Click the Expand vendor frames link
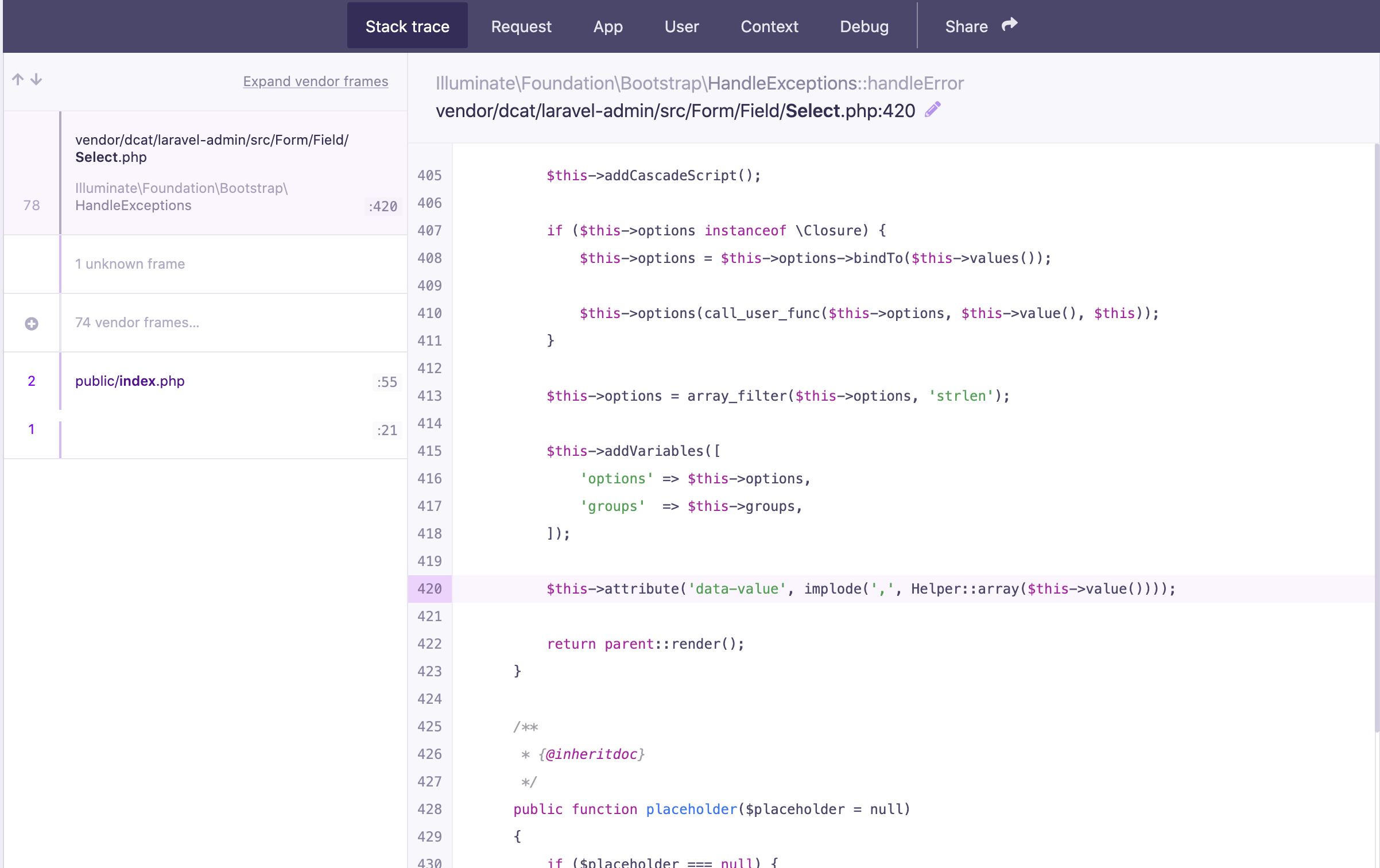The image size is (1380, 868). 315,81
